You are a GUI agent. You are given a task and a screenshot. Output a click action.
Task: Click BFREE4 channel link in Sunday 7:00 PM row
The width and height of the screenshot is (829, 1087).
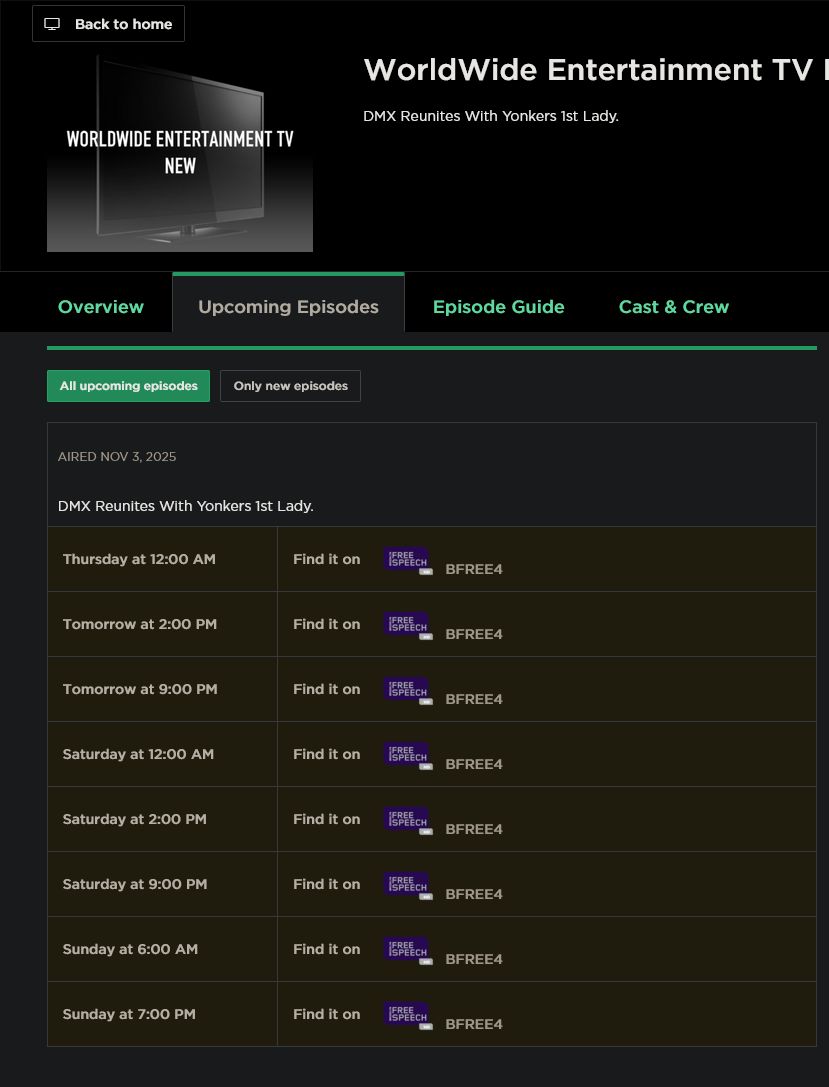(x=474, y=1024)
